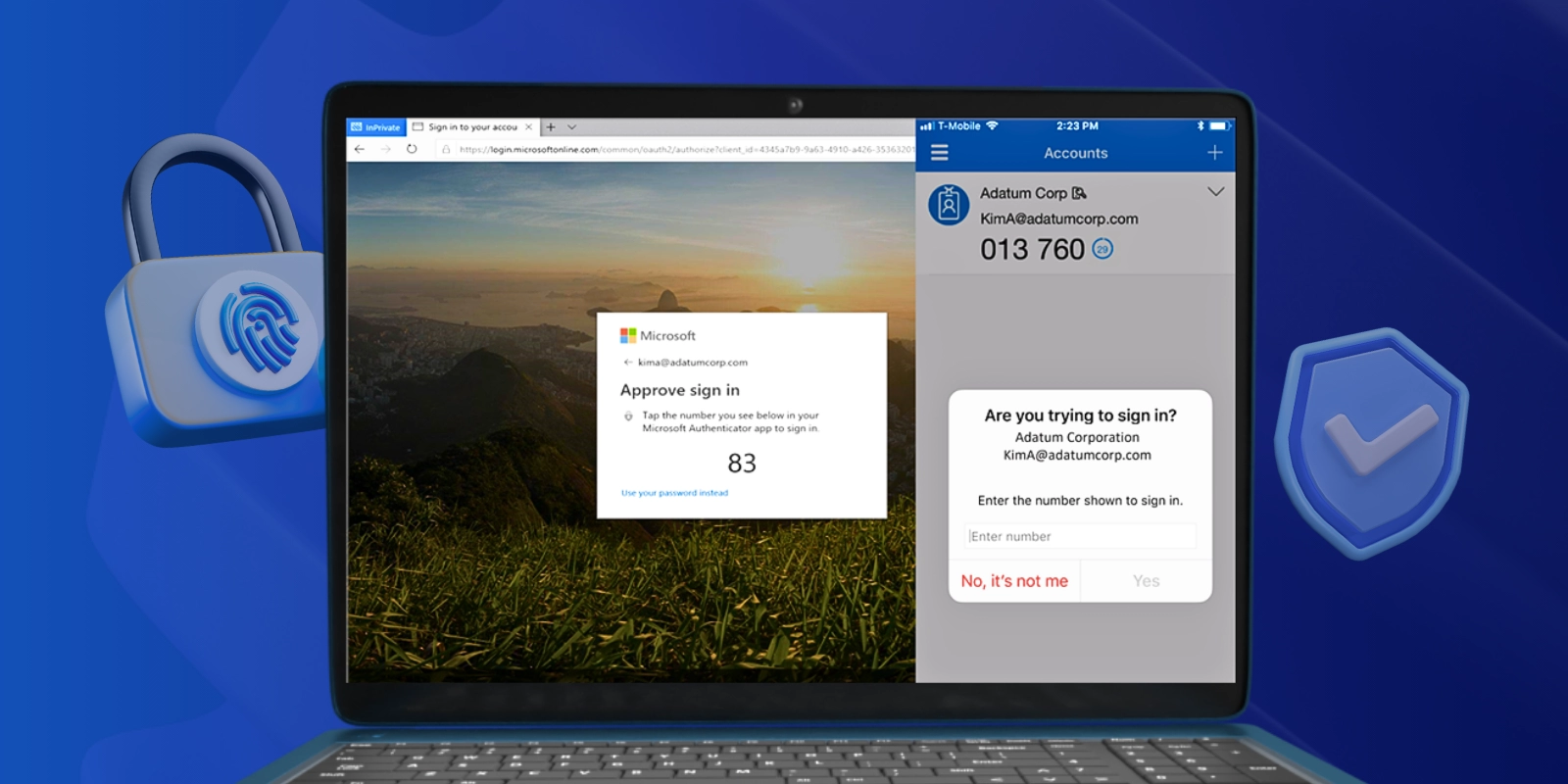This screenshot has height=784, width=1568.
Task: Open a new browser tab
Action: click(551, 127)
